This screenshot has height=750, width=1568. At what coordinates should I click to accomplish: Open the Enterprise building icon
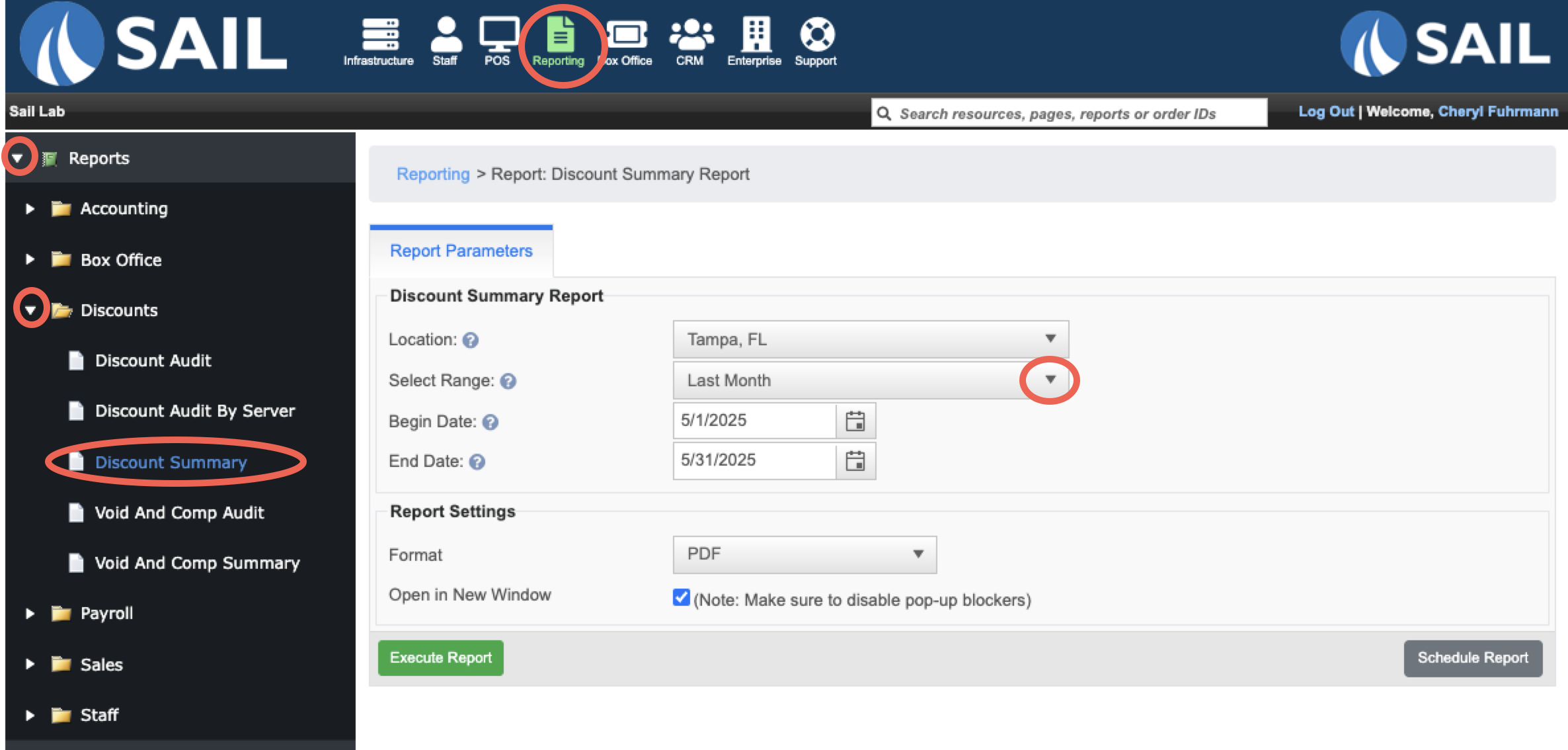[756, 34]
